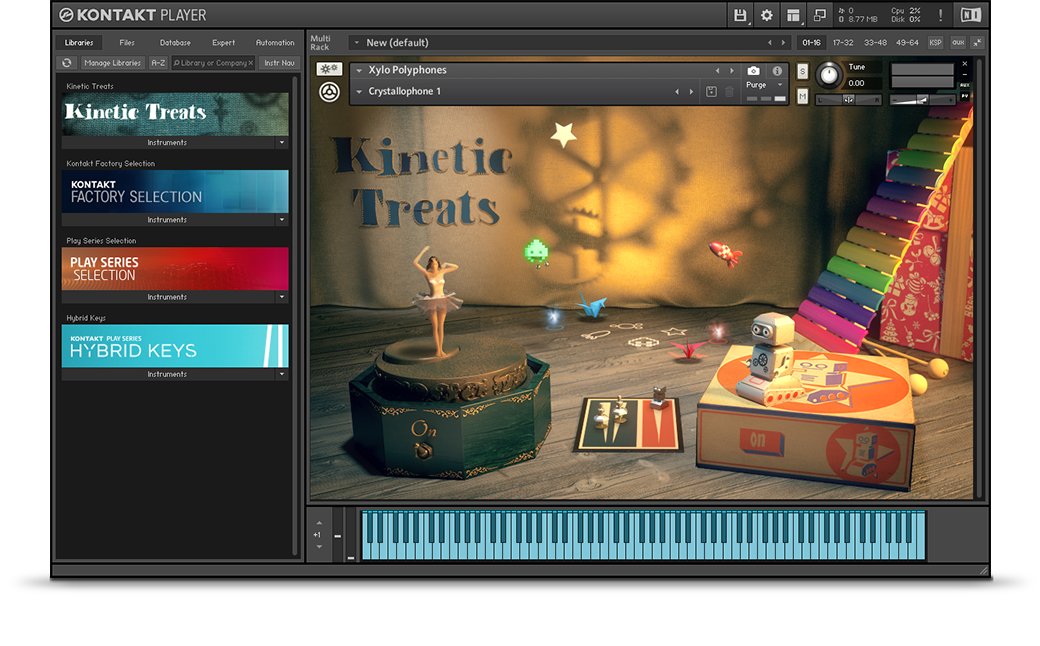Click the panic exclamation mark icon
Viewport: 1040px width, 646px height.
click(940, 15)
